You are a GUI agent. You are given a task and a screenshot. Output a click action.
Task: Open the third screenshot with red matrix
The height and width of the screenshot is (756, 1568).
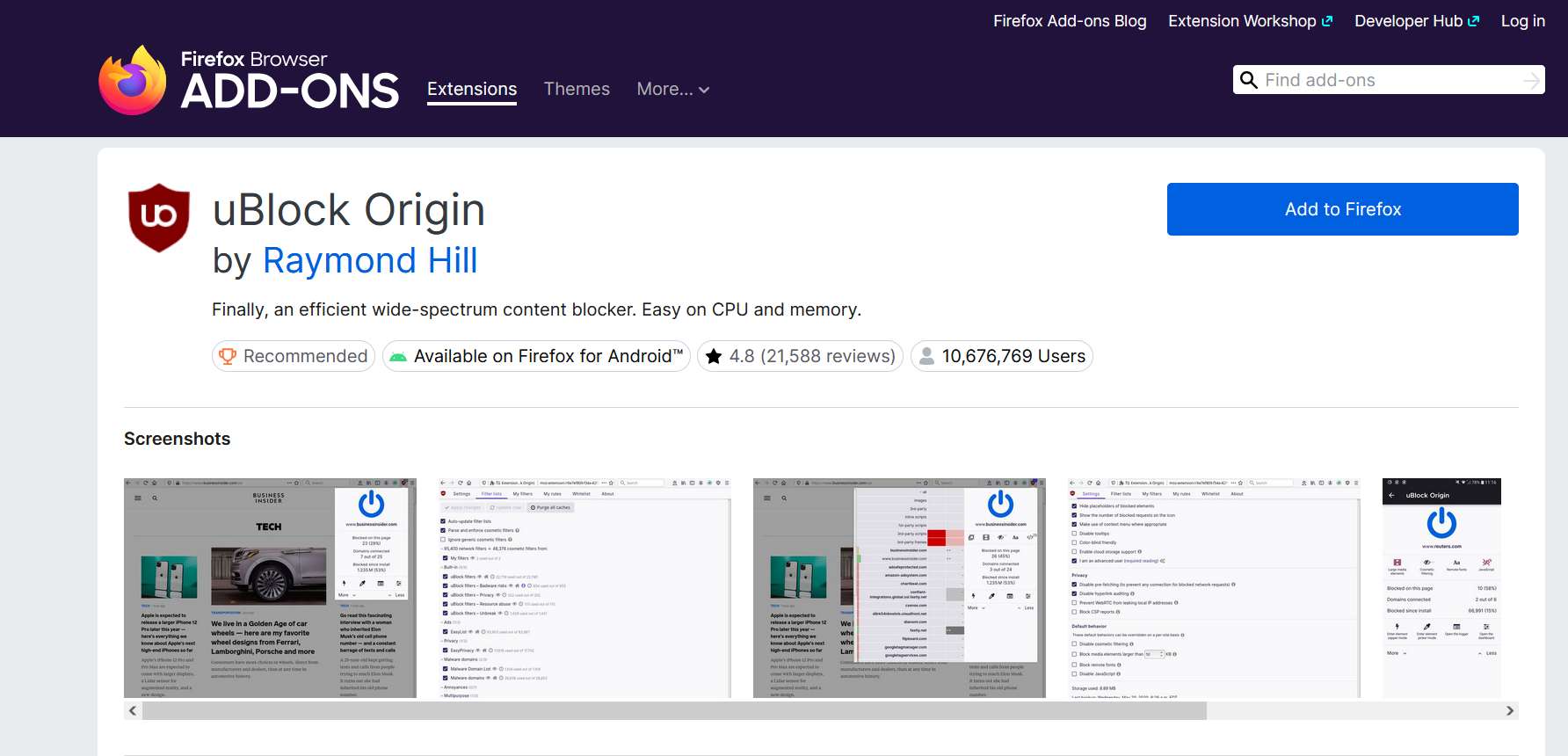[899, 588]
